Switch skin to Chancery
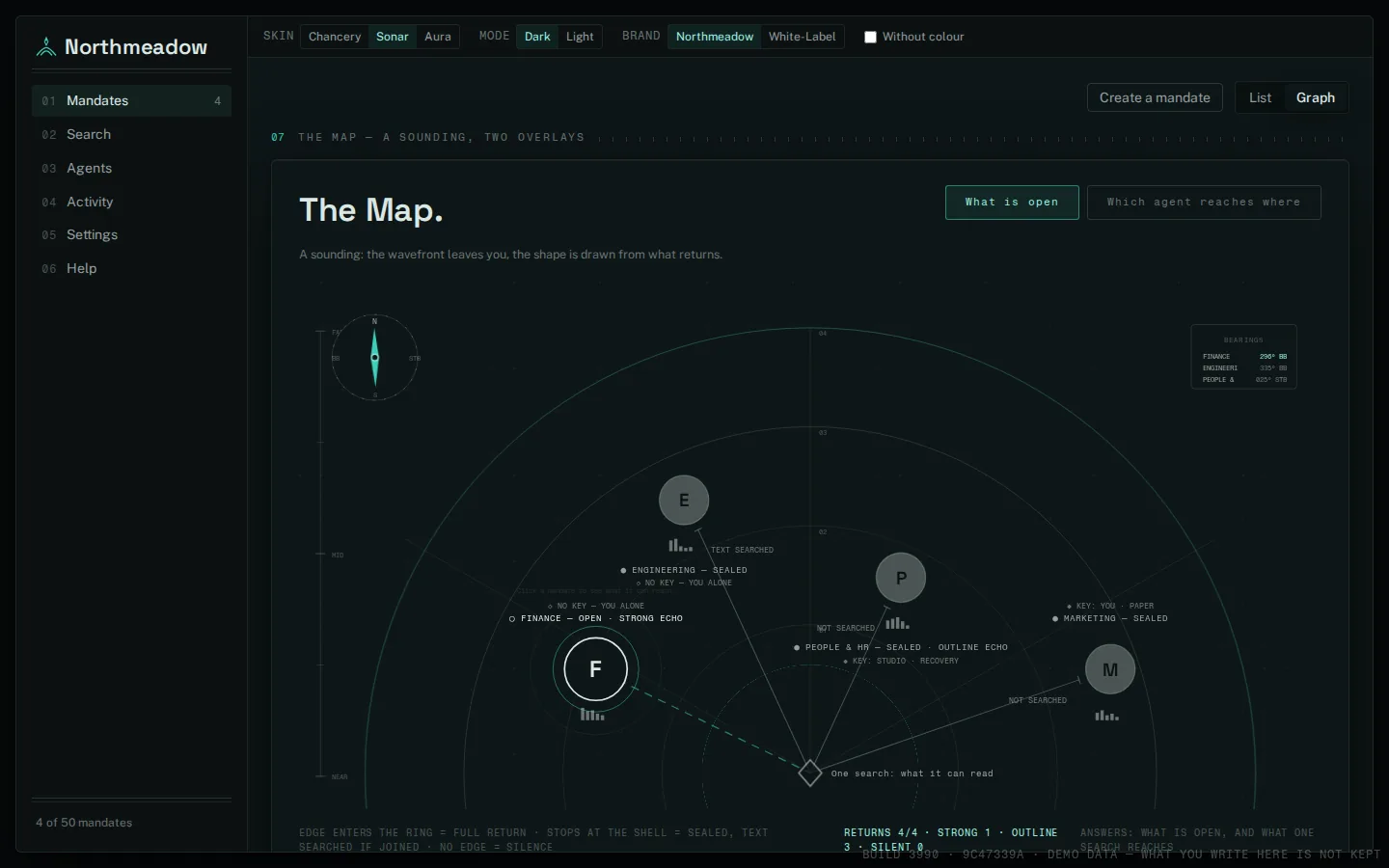This screenshot has height=868, width=1389. (335, 37)
